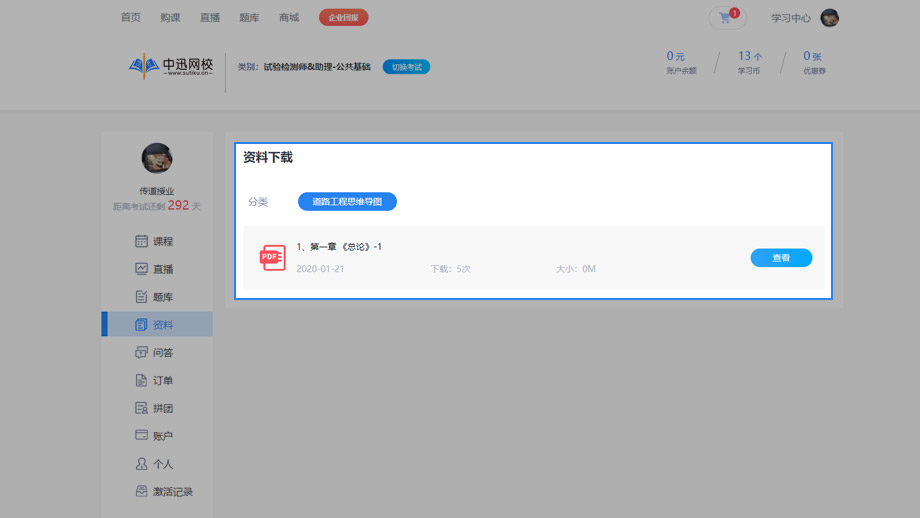The width and height of the screenshot is (920, 518).
Task: Click the red 企业团报 button
Action: tap(343, 18)
